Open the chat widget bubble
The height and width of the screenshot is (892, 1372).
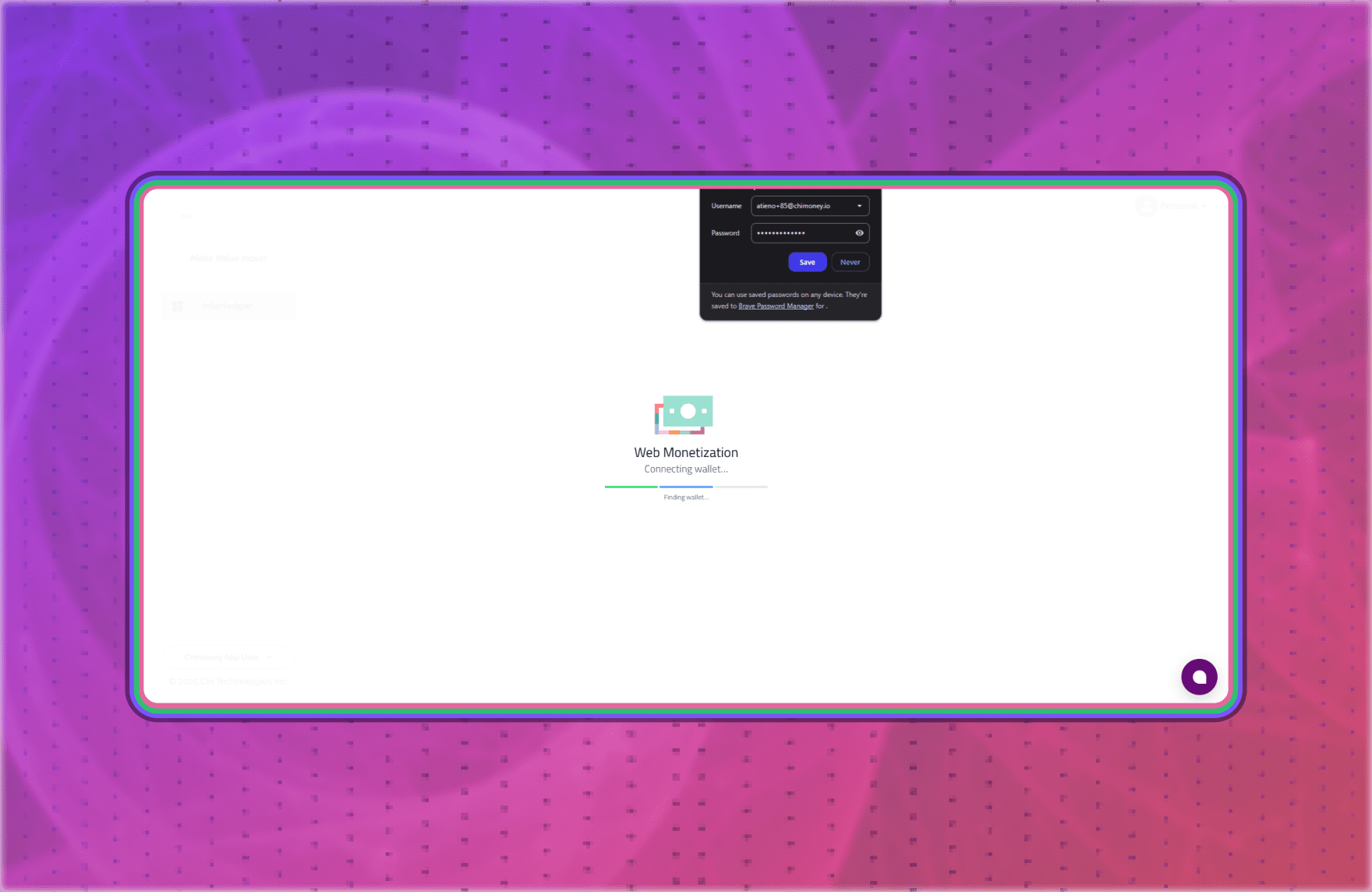click(x=1199, y=677)
